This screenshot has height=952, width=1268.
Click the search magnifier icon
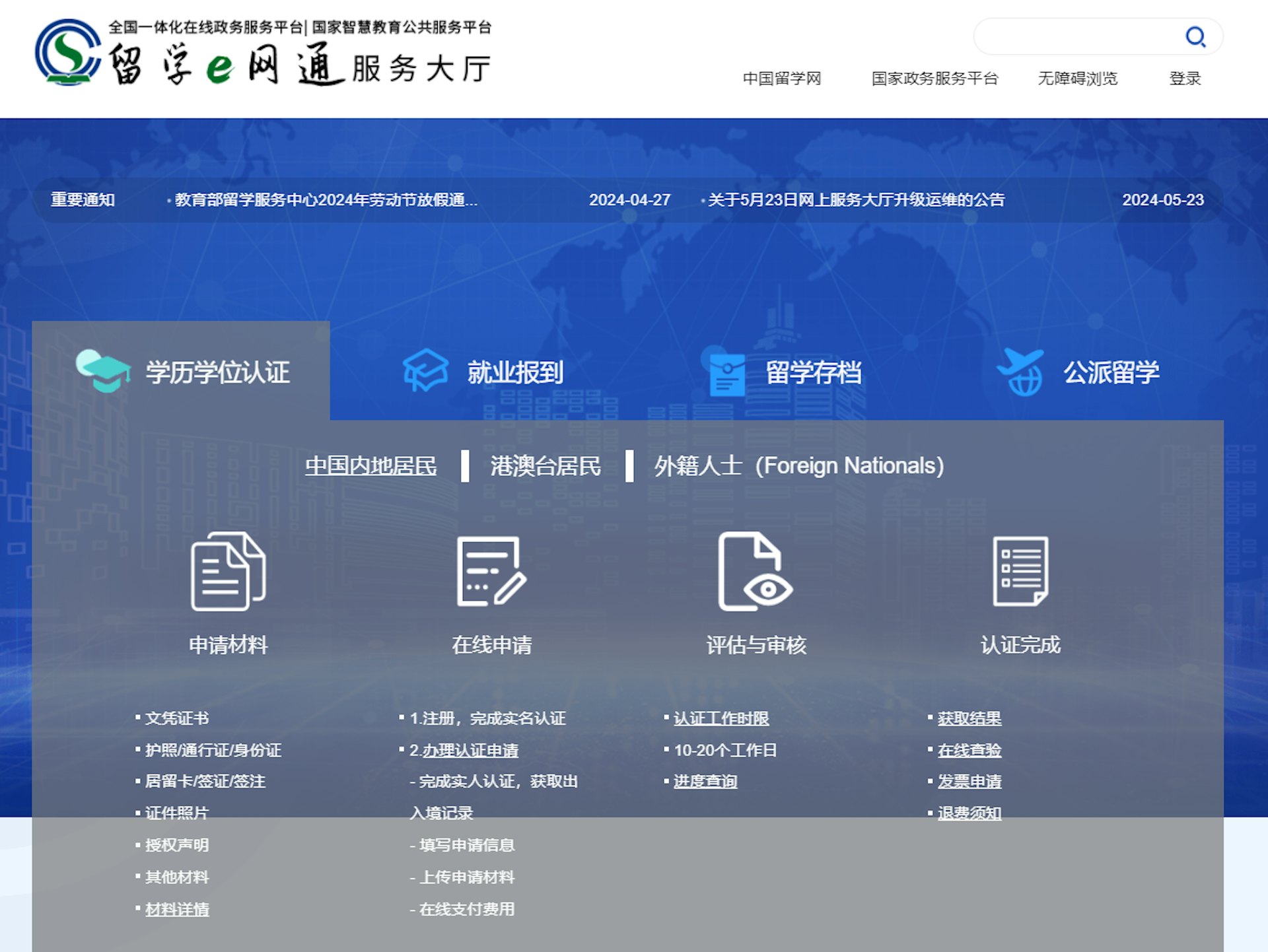pos(1195,36)
